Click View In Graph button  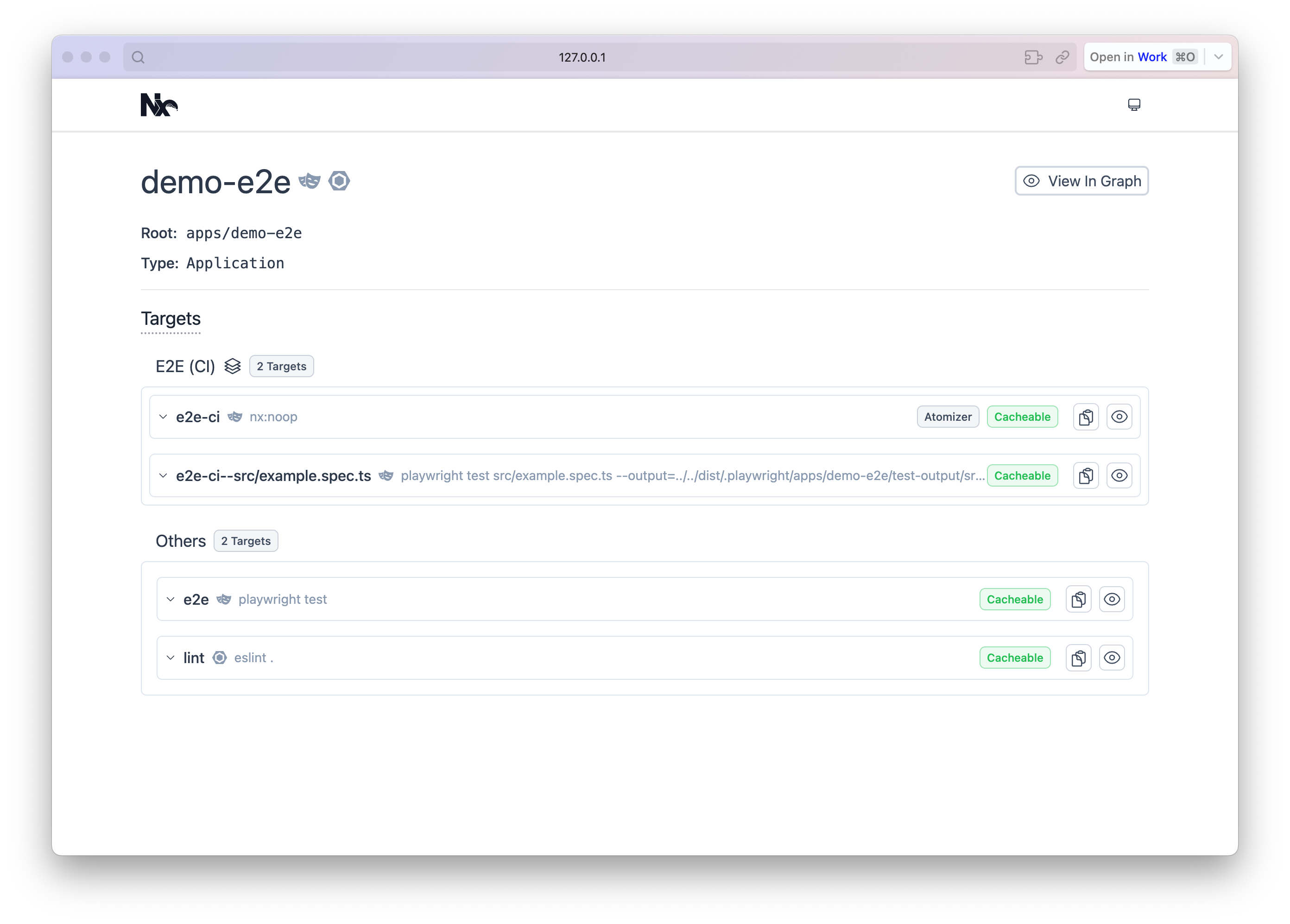click(x=1083, y=181)
